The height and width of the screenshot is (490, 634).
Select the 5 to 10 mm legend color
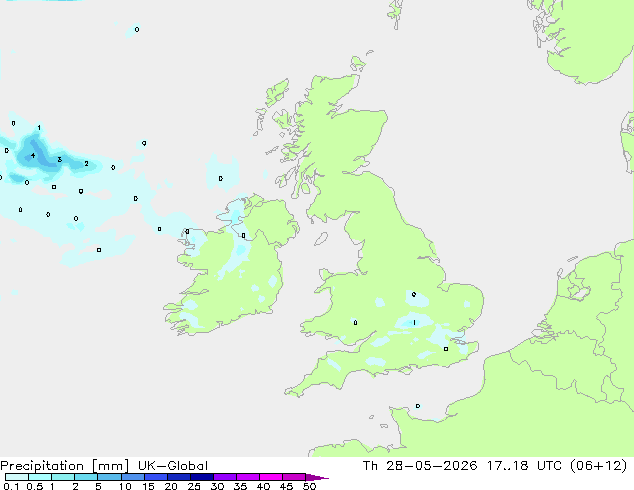point(110,477)
